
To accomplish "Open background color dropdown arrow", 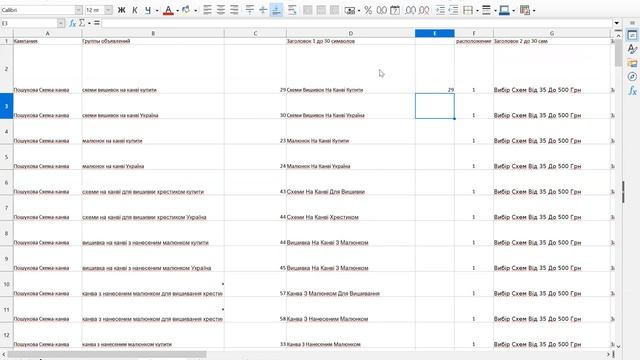I will (196, 10).
